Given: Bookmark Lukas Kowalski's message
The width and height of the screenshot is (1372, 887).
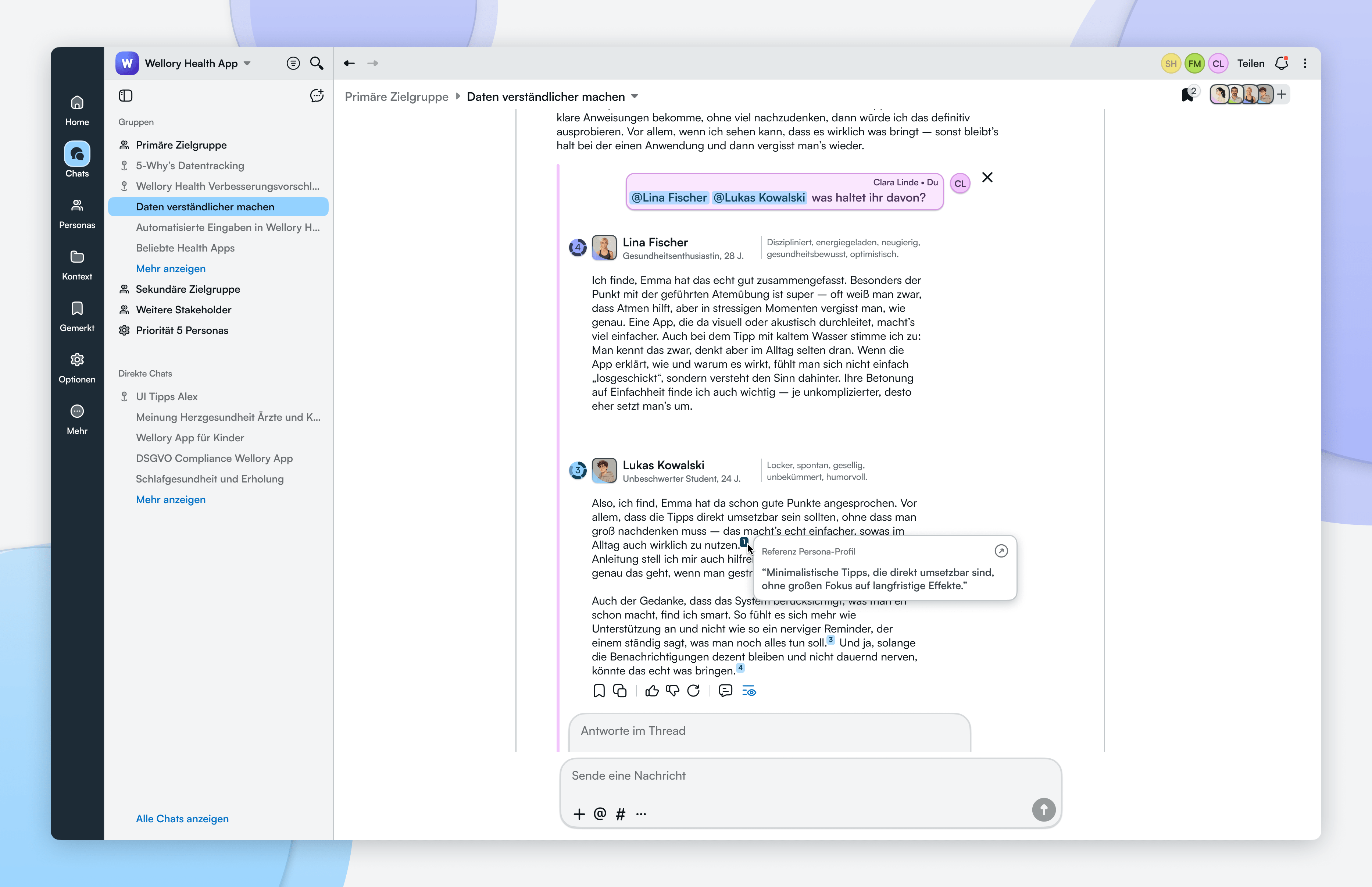Looking at the screenshot, I should pos(599,691).
